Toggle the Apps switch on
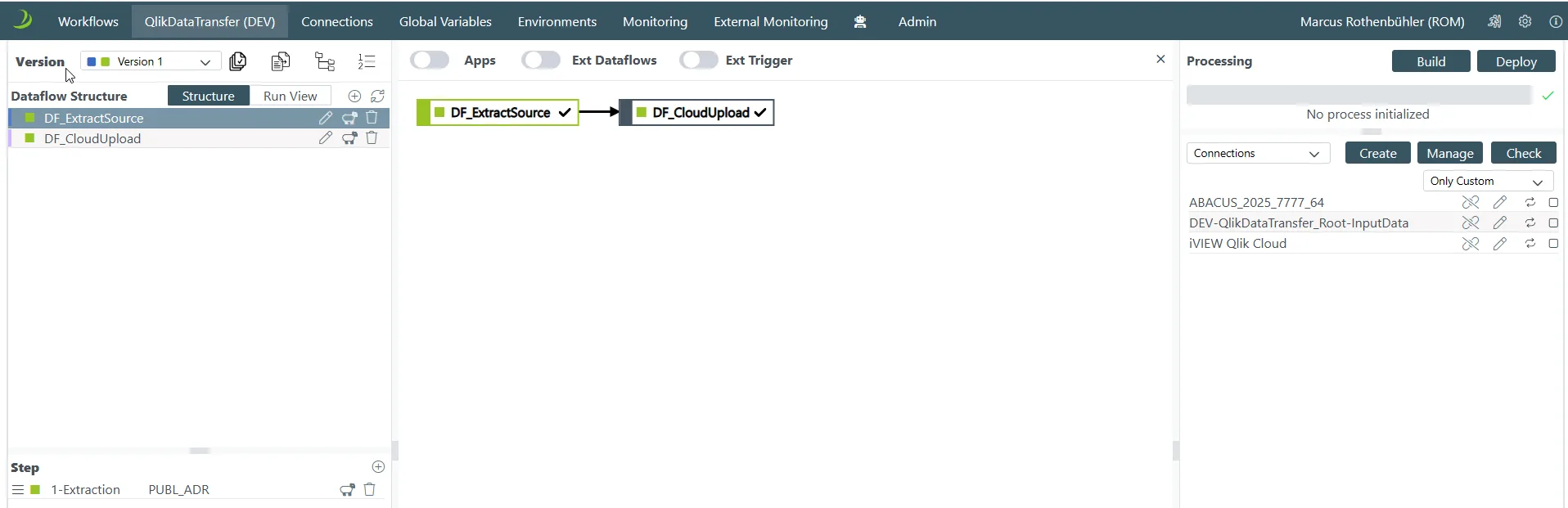This screenshot has width=1568, height=508. pyautogui.click(x=430, y=60)
